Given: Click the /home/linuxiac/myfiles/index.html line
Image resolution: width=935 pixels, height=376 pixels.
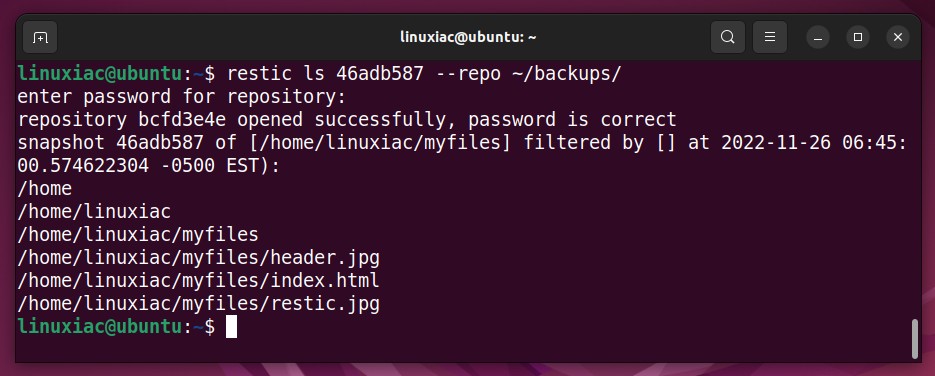Looking at the screenshot, I should coord(199,281).
